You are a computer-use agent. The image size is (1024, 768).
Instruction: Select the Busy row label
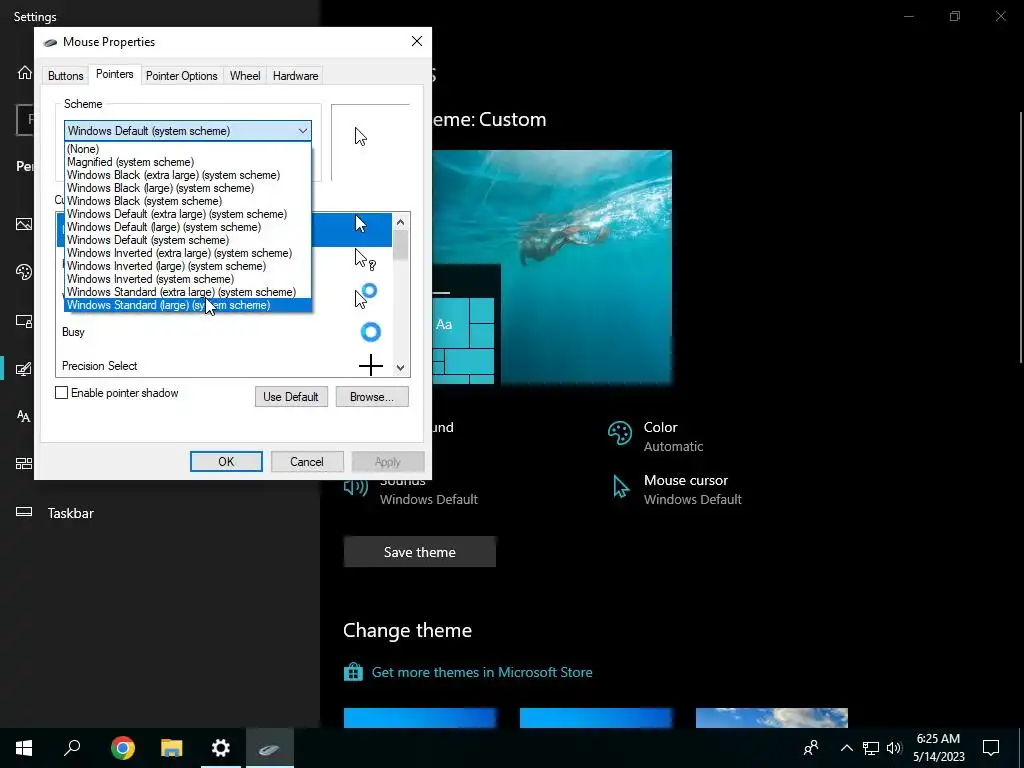pyautogui.click(x=73, y=332)
